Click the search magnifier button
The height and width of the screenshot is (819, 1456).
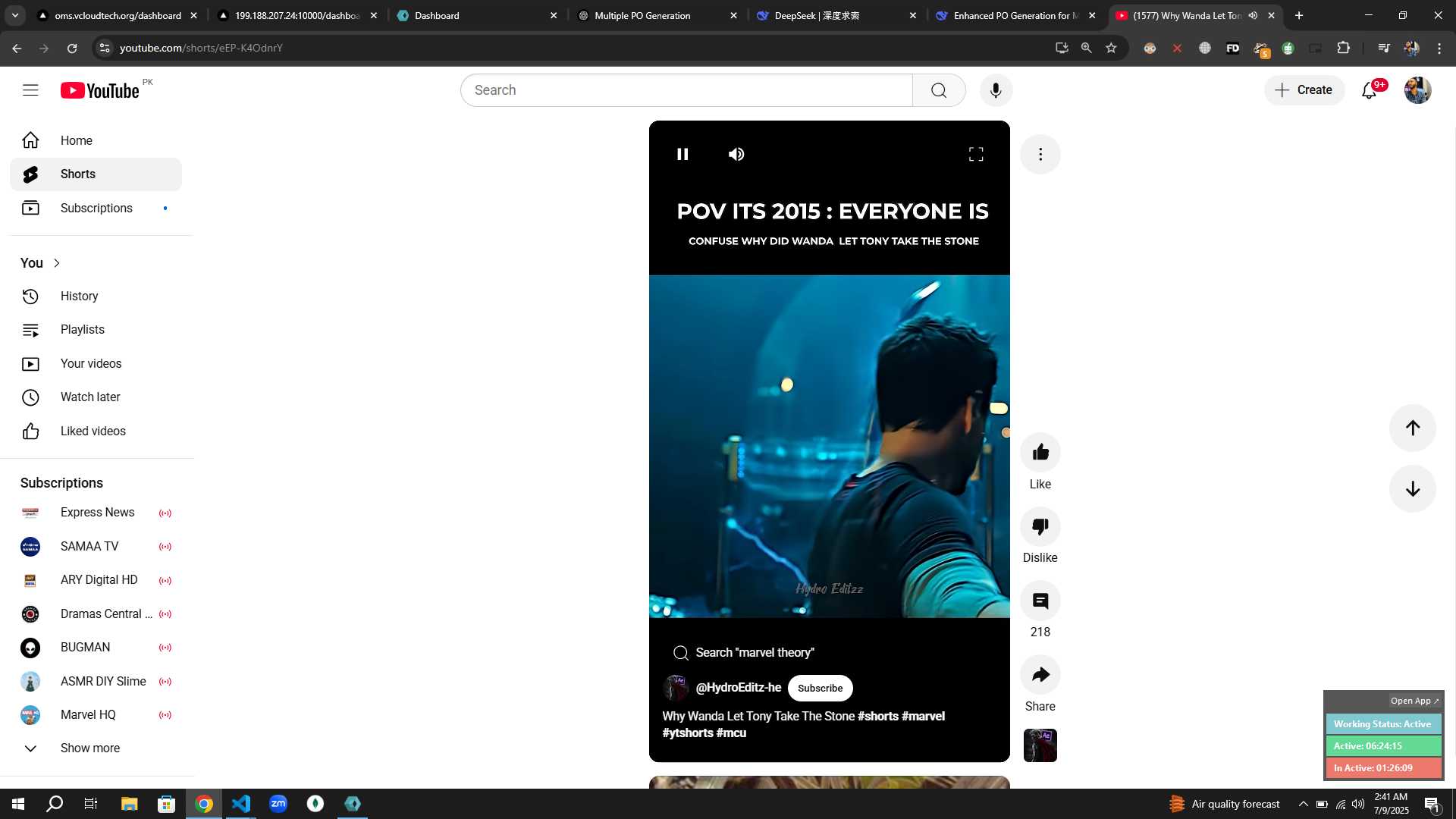click(939, 90)
